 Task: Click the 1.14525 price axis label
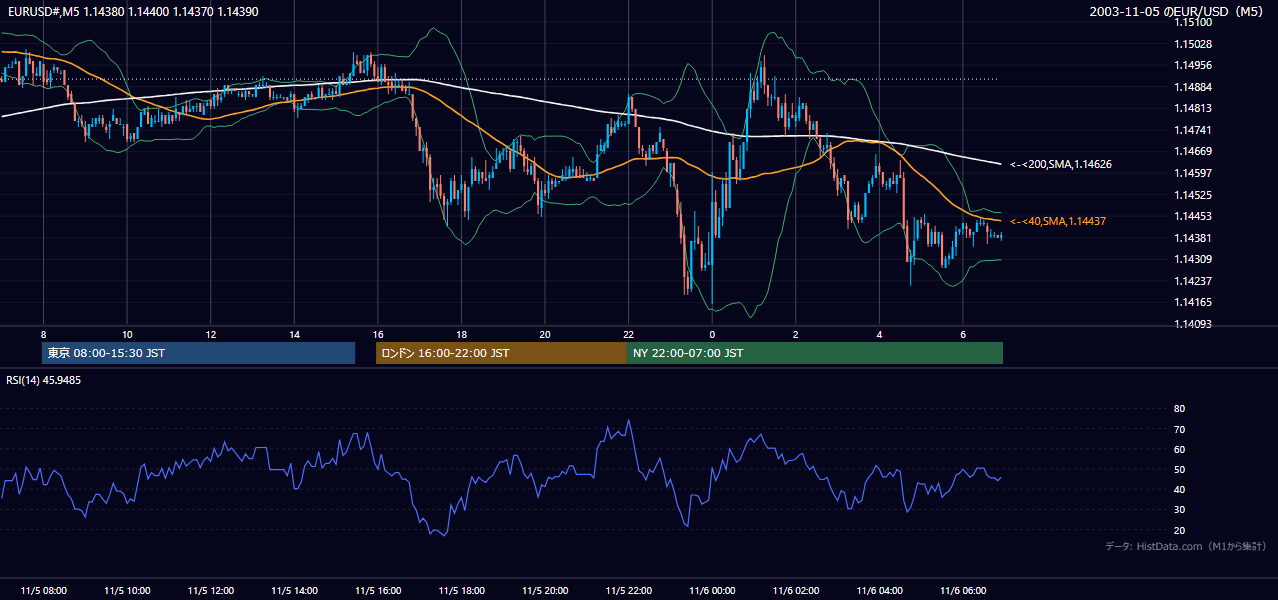coord(1192,195)
